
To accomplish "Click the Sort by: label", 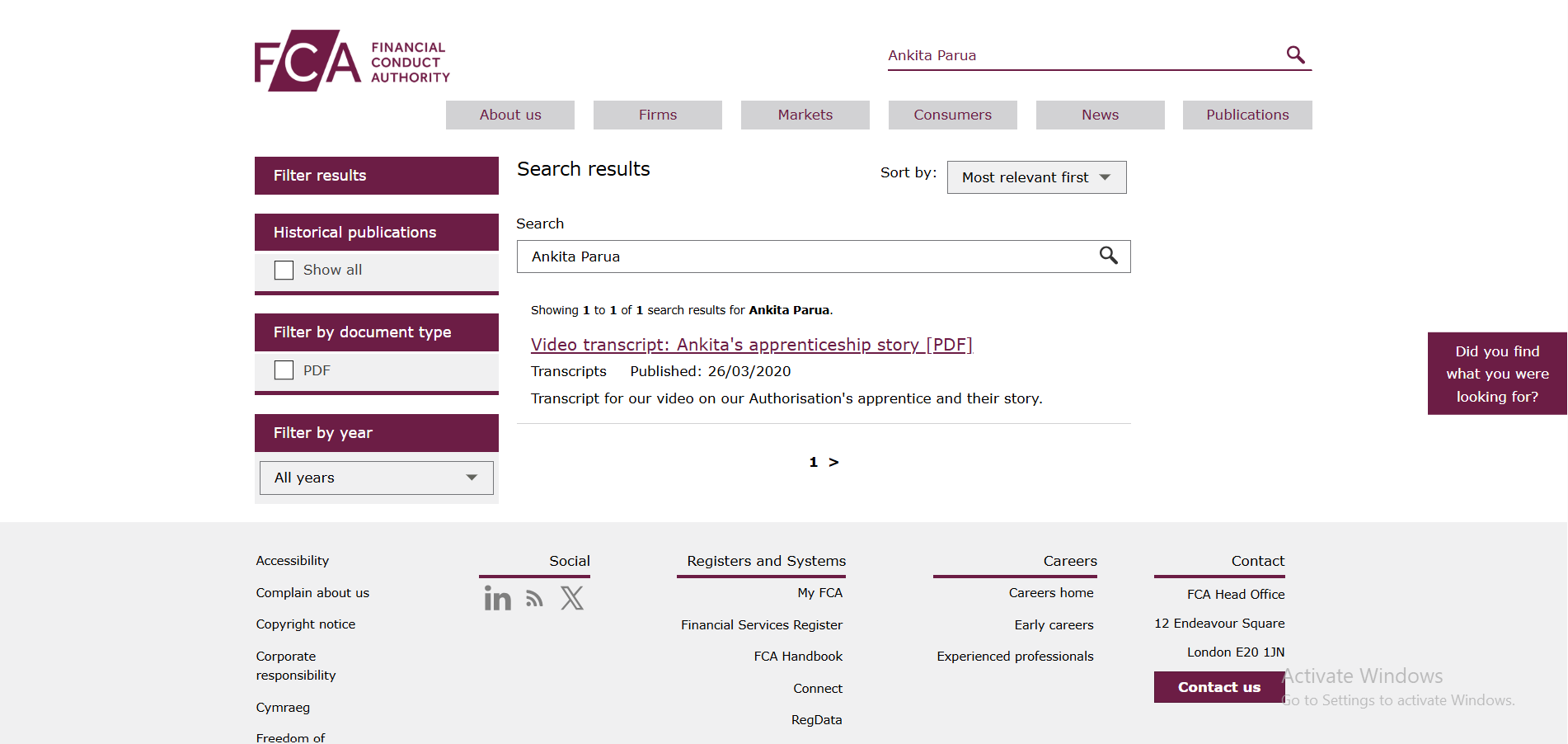I will [x=908, y=172].
